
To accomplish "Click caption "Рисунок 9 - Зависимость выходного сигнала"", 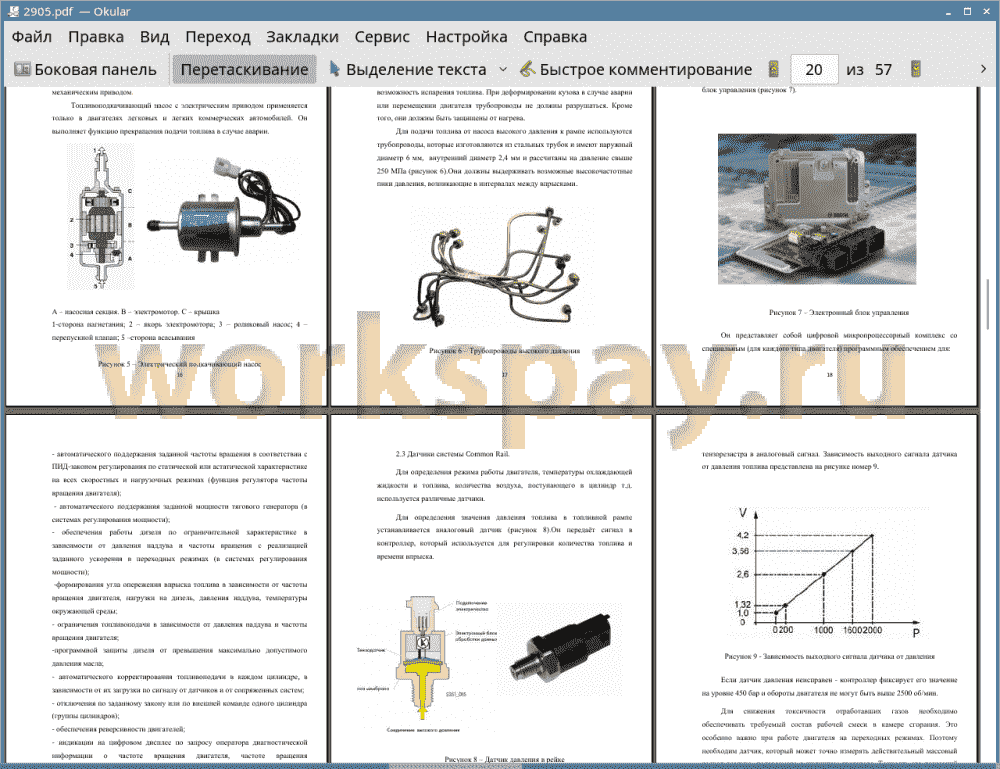I will click(830, 656).
